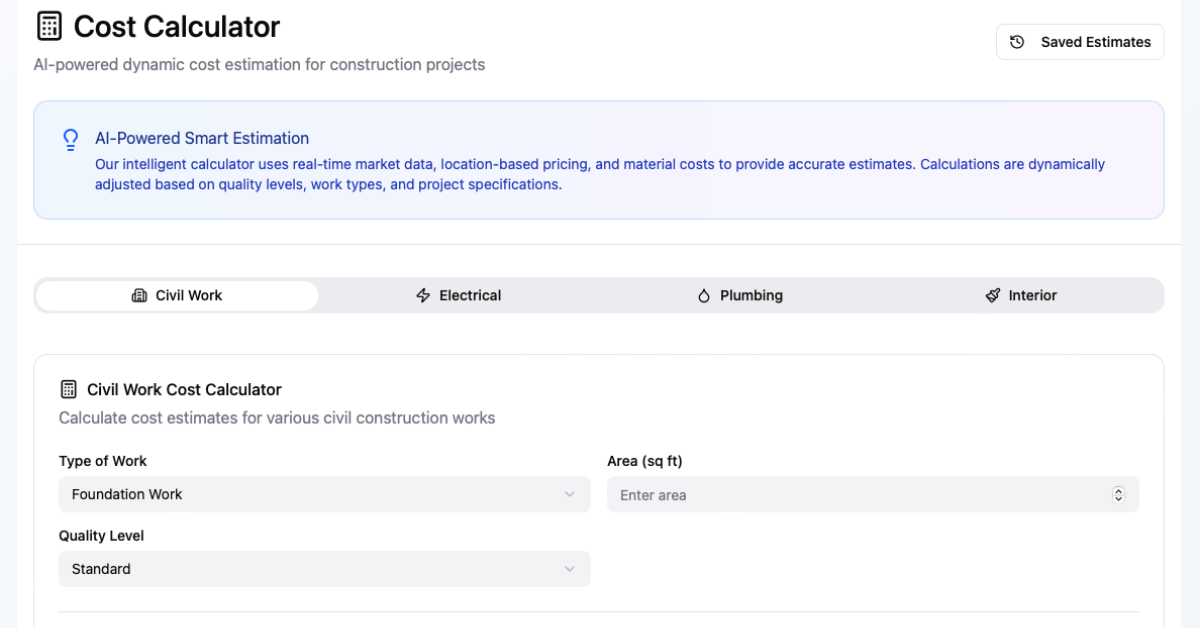The height and width of the screenshot is (628, 1200).
Task: Click the lightning bolt icon on the Electrical tab
Action: point(423,295)
